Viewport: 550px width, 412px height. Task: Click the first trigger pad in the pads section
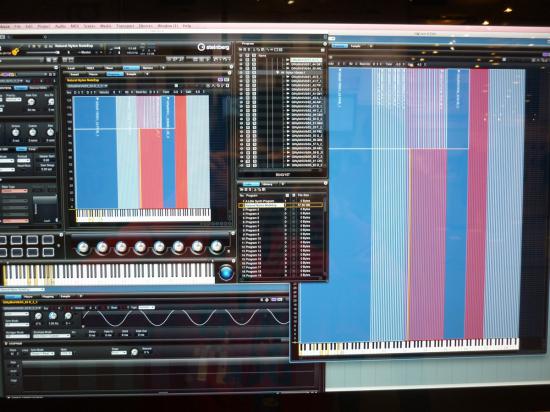pyautogui.click(x=2, y=240)
